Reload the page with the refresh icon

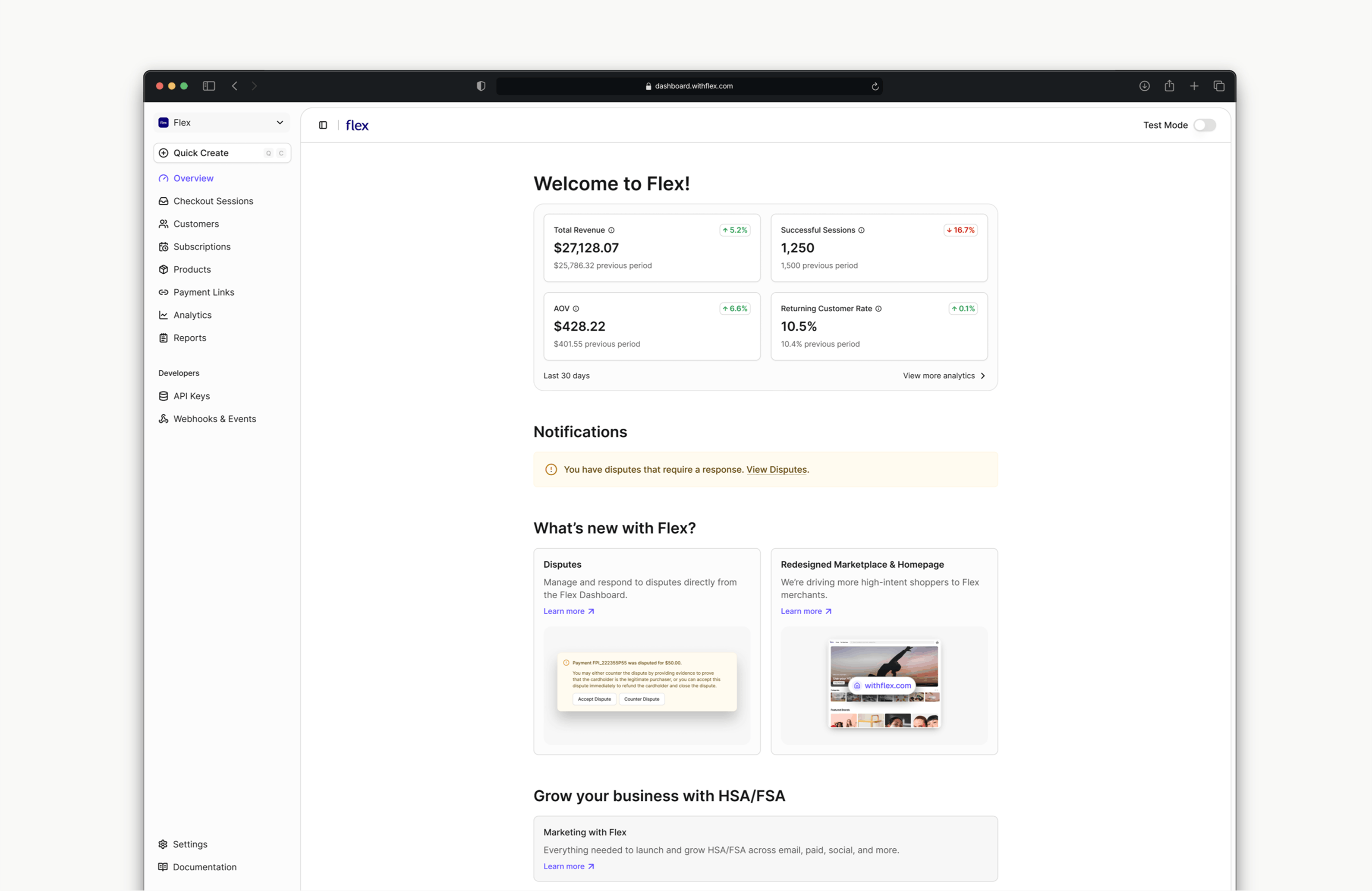click(875, 86)
